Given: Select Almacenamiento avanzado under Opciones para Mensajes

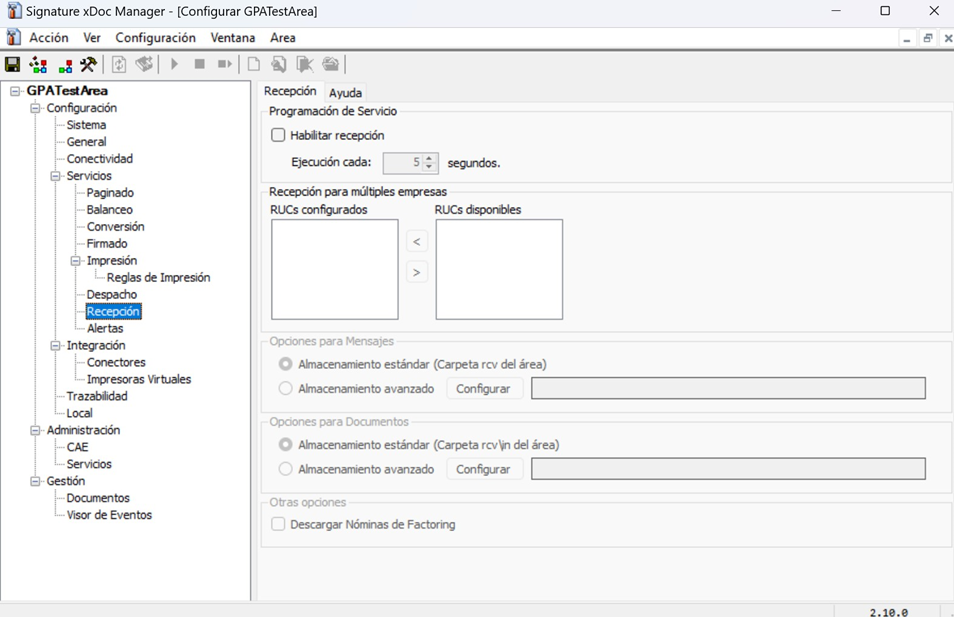Looking at the screenshot, I should 285,388.
